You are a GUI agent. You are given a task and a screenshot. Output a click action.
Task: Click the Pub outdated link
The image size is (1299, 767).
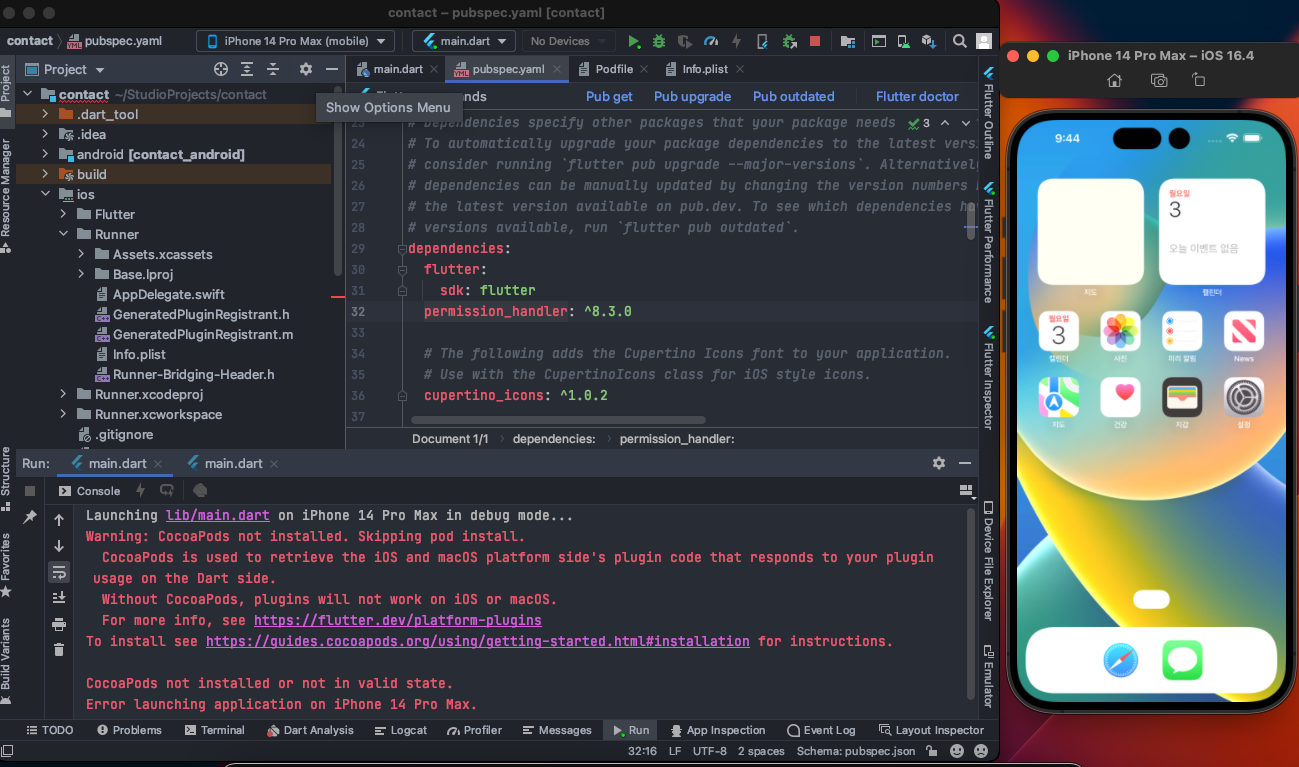click(x=793, y=97)
